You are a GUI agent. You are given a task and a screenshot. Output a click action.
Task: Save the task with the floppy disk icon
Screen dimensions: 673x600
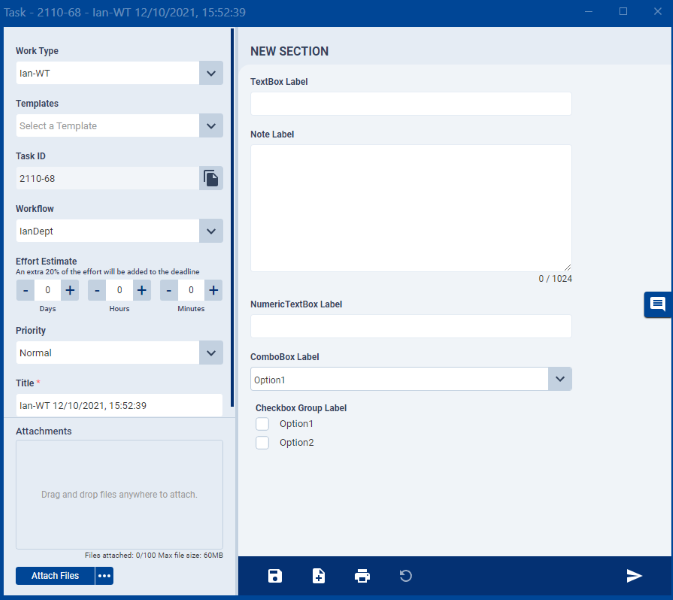(x=275, y=576)
